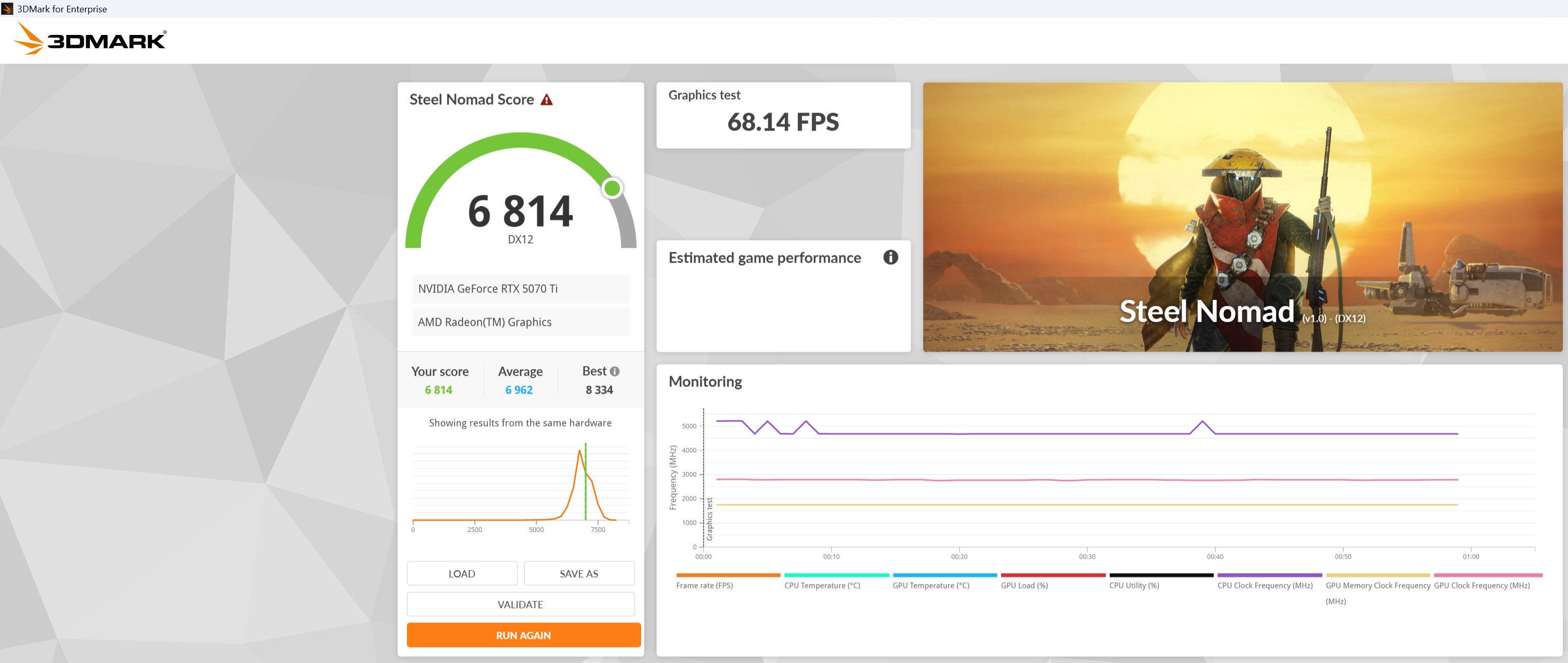Toggle the Frame rate (FPS) legend item

pyautogui.click(x=728, y=582)
